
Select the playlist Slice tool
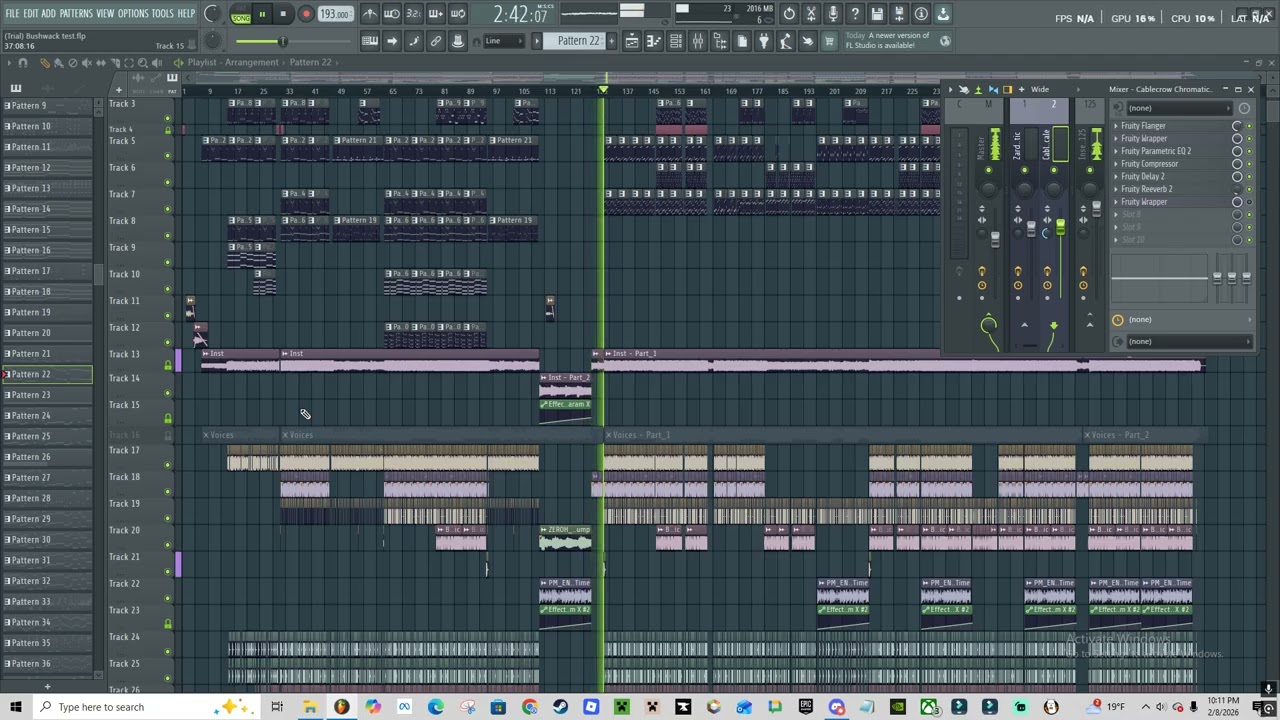point(114,63)
